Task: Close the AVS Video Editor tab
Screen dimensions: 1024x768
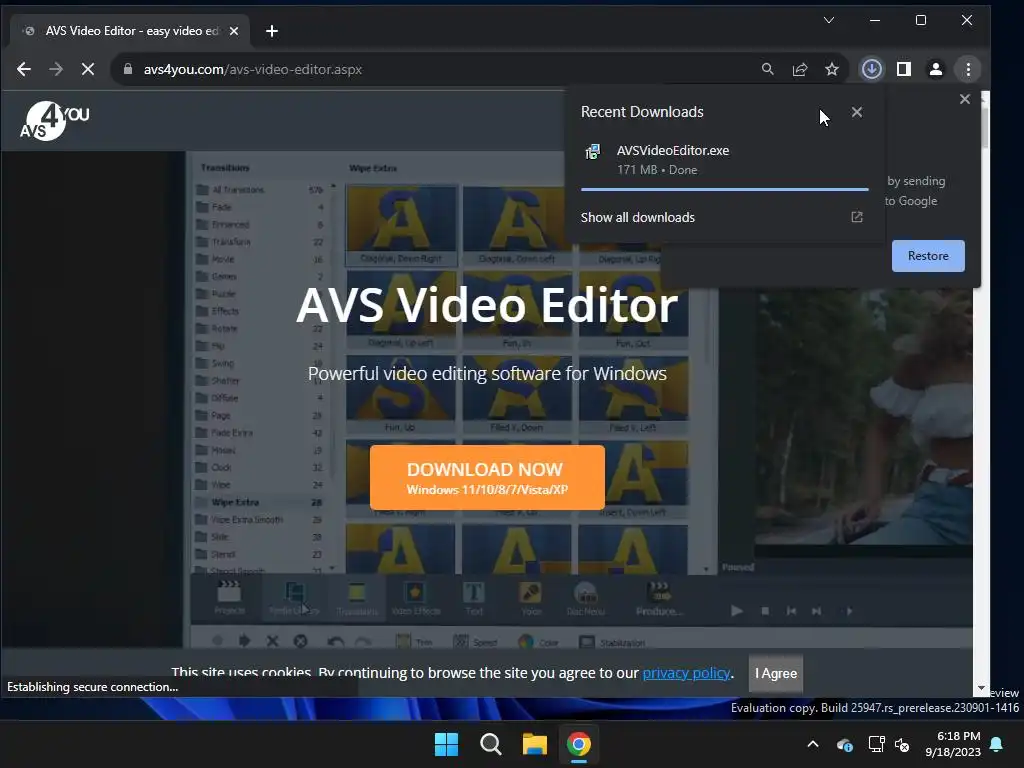Action: click(x=234, y=31)
